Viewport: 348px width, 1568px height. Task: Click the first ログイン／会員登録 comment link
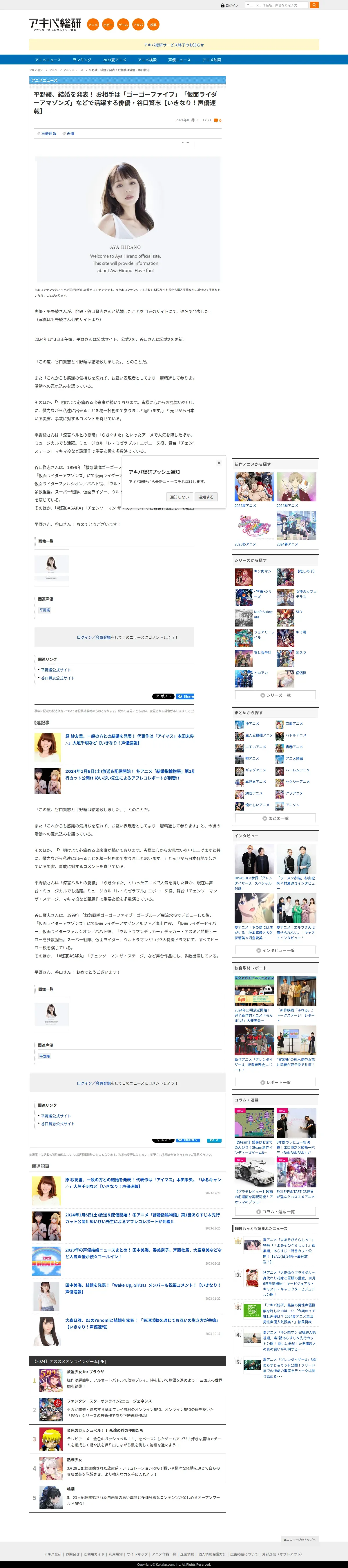tap(94, 637)
